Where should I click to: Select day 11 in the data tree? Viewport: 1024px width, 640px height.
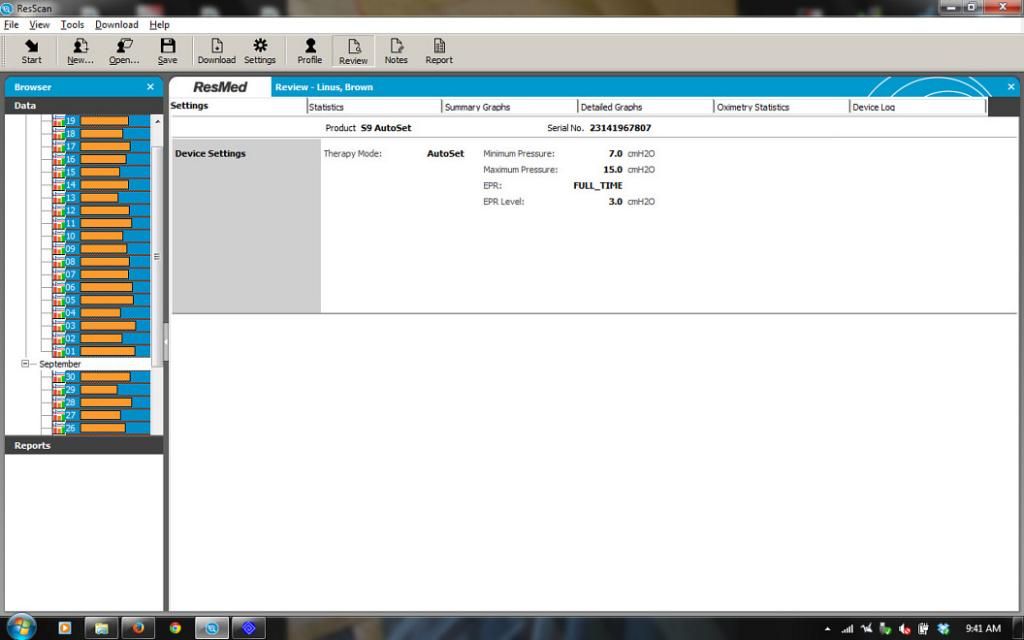click(x=101, y=223)
